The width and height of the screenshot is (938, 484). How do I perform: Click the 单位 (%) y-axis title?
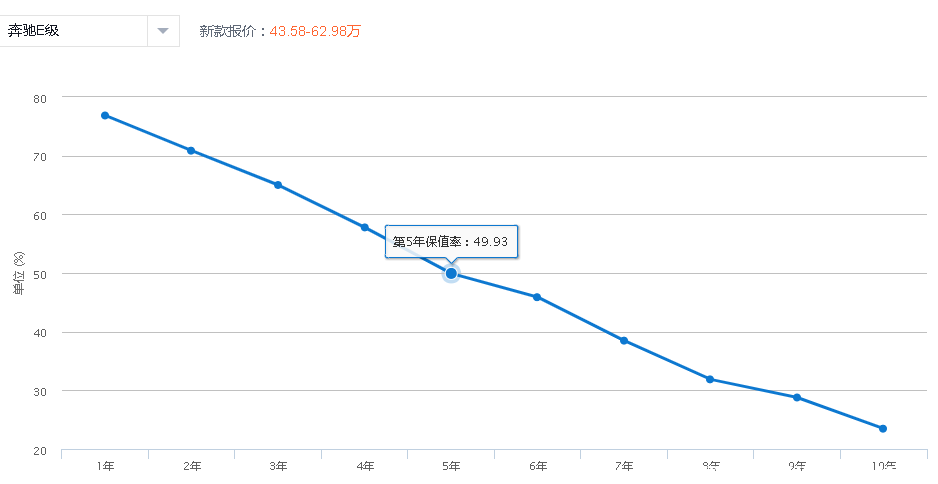tap(18, 273)
